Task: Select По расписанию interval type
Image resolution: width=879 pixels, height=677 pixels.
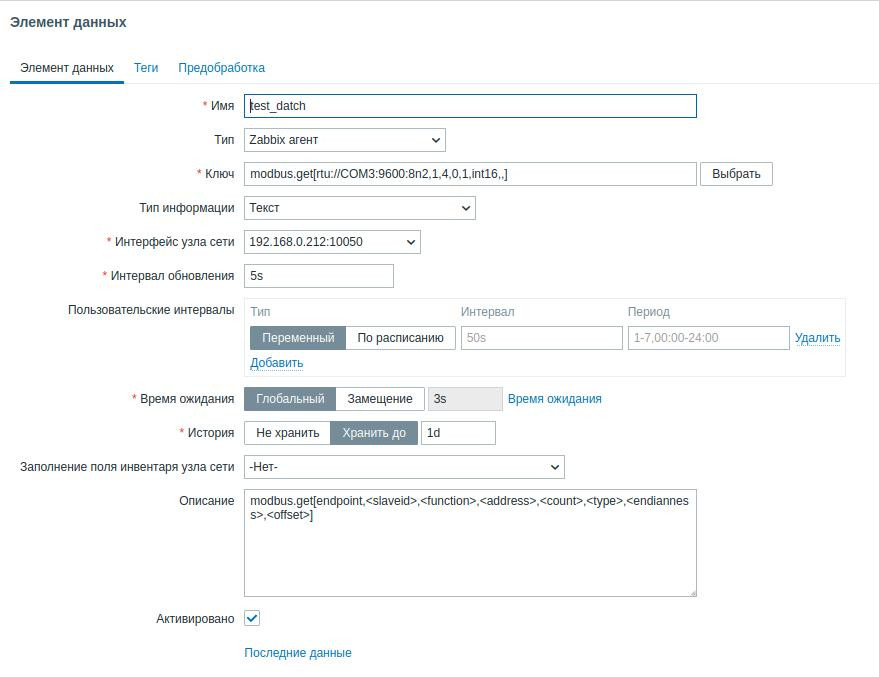Action: pyautogui.click(x=400, y=338)
